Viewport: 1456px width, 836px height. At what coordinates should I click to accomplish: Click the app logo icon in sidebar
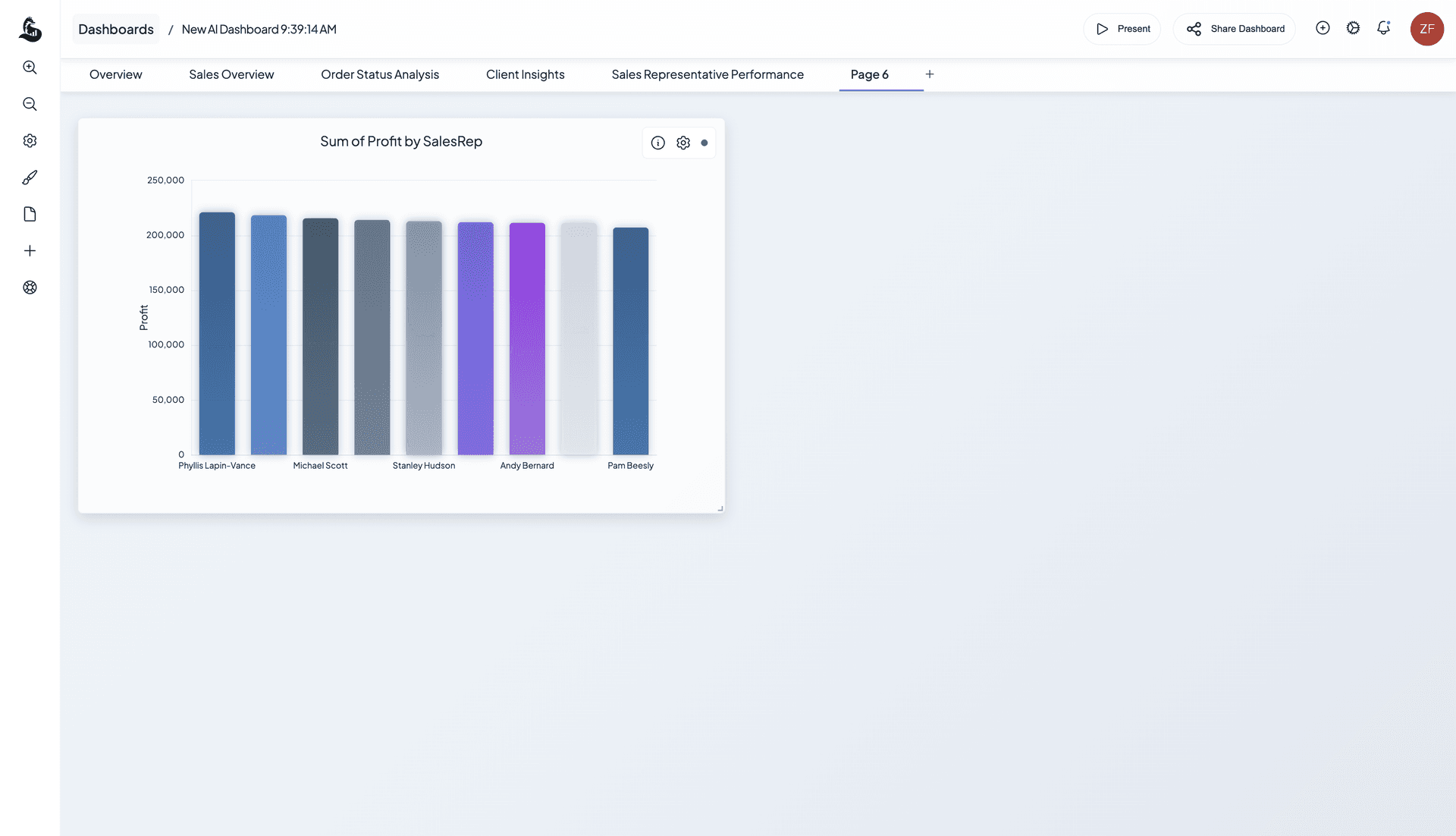[x=30, y=29]
